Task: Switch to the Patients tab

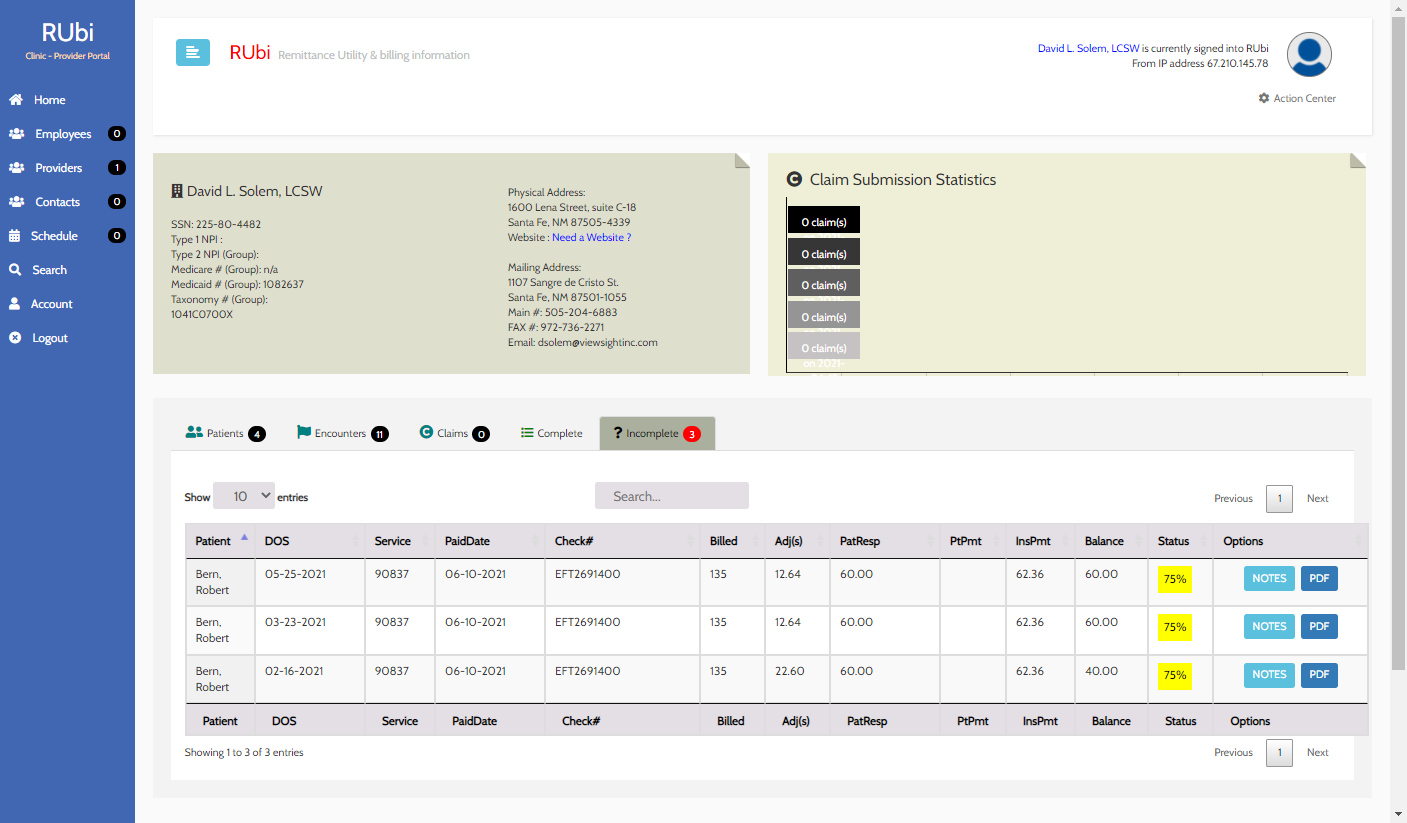Action: click(x=225, y=434)
